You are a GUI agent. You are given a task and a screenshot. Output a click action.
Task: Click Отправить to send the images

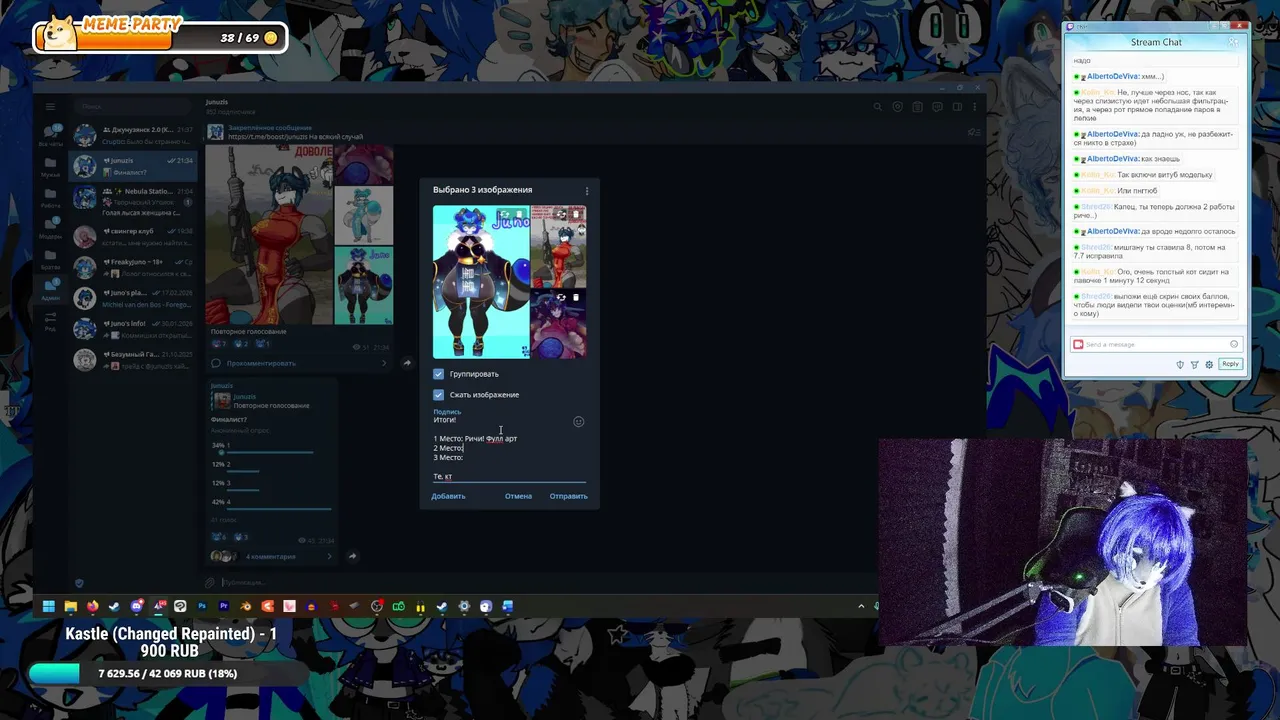(x=568, y=496)
